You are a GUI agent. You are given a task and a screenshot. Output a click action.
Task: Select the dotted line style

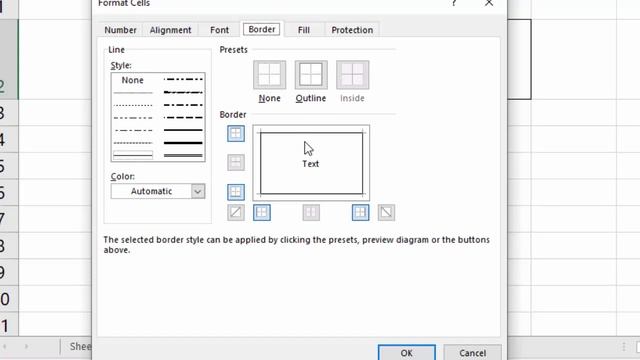pyautogui.click(x=133, y=105)
